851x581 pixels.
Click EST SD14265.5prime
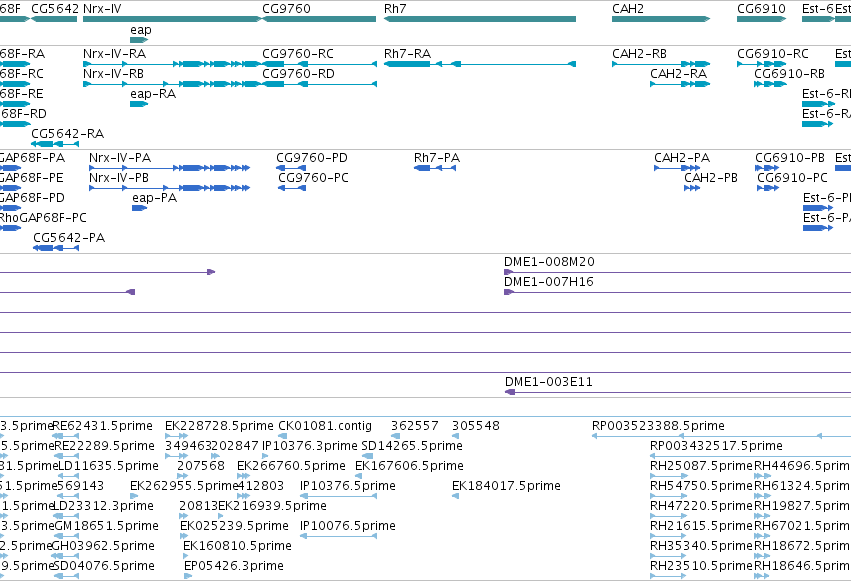[x=367, y=456]
